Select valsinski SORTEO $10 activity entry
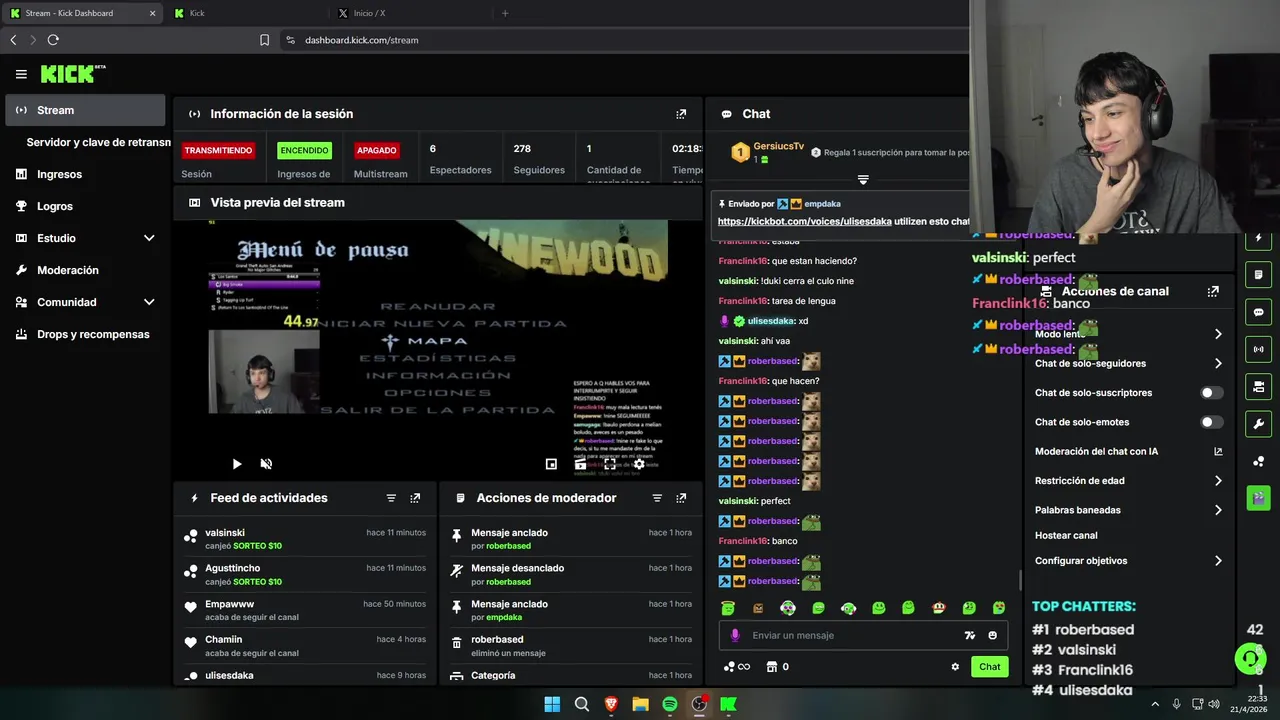Image resolution: width=1280 pixels, height=720 pixels. tap(306, 539)
